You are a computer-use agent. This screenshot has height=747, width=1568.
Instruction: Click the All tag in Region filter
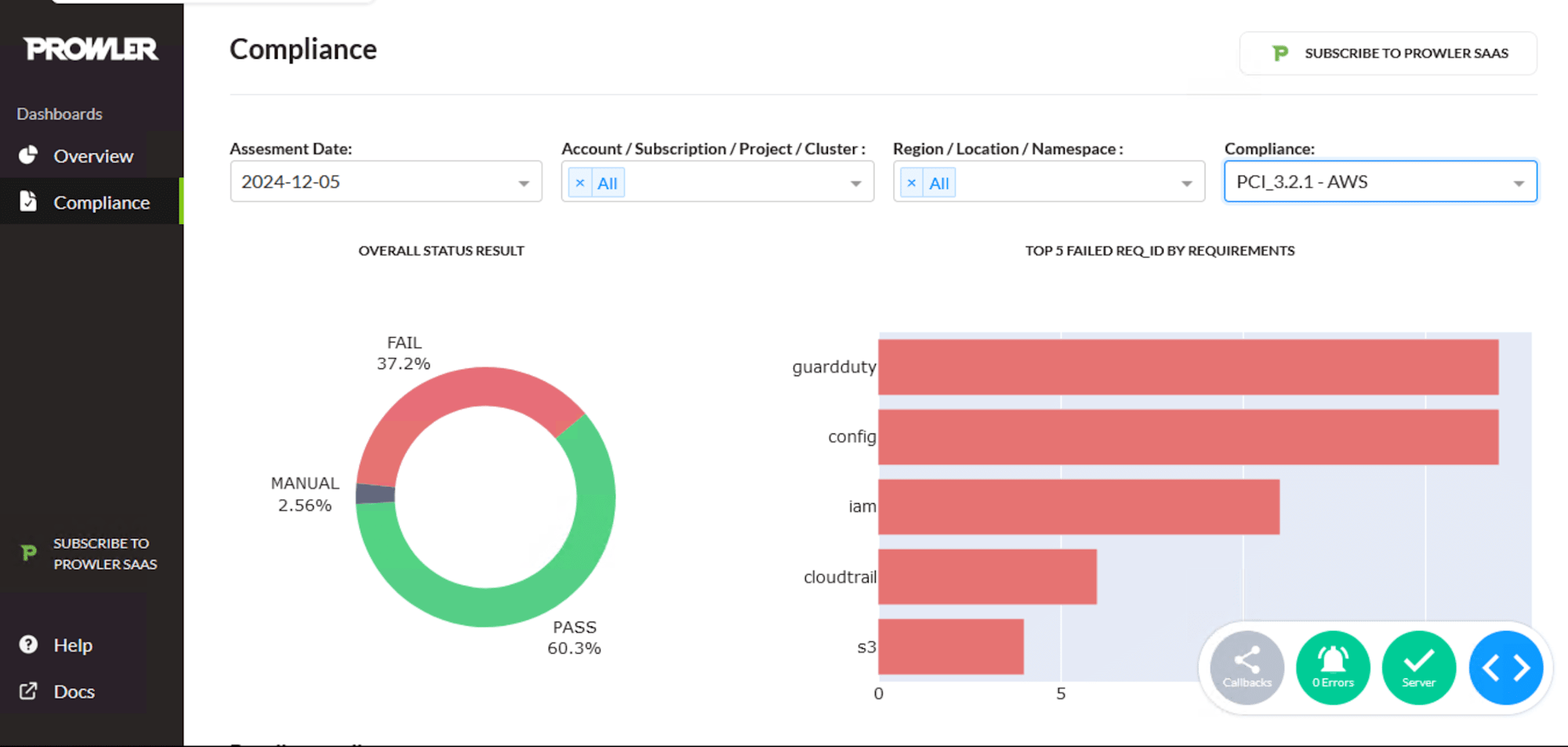pos(939,183)
